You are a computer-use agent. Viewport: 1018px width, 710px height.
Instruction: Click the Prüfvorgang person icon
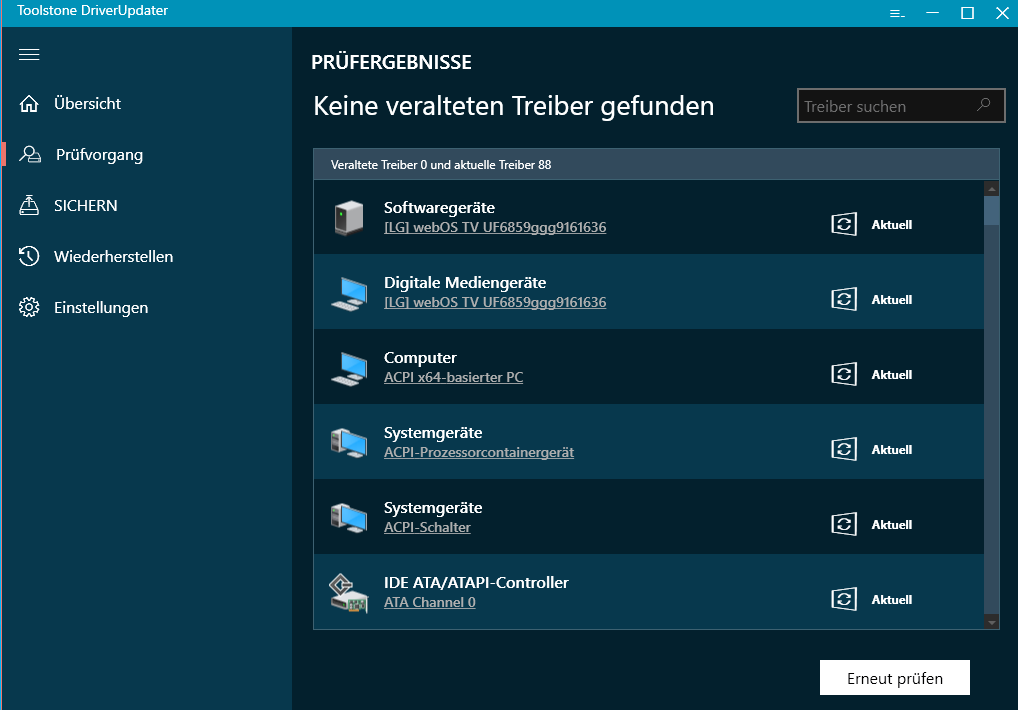(29, 154)
